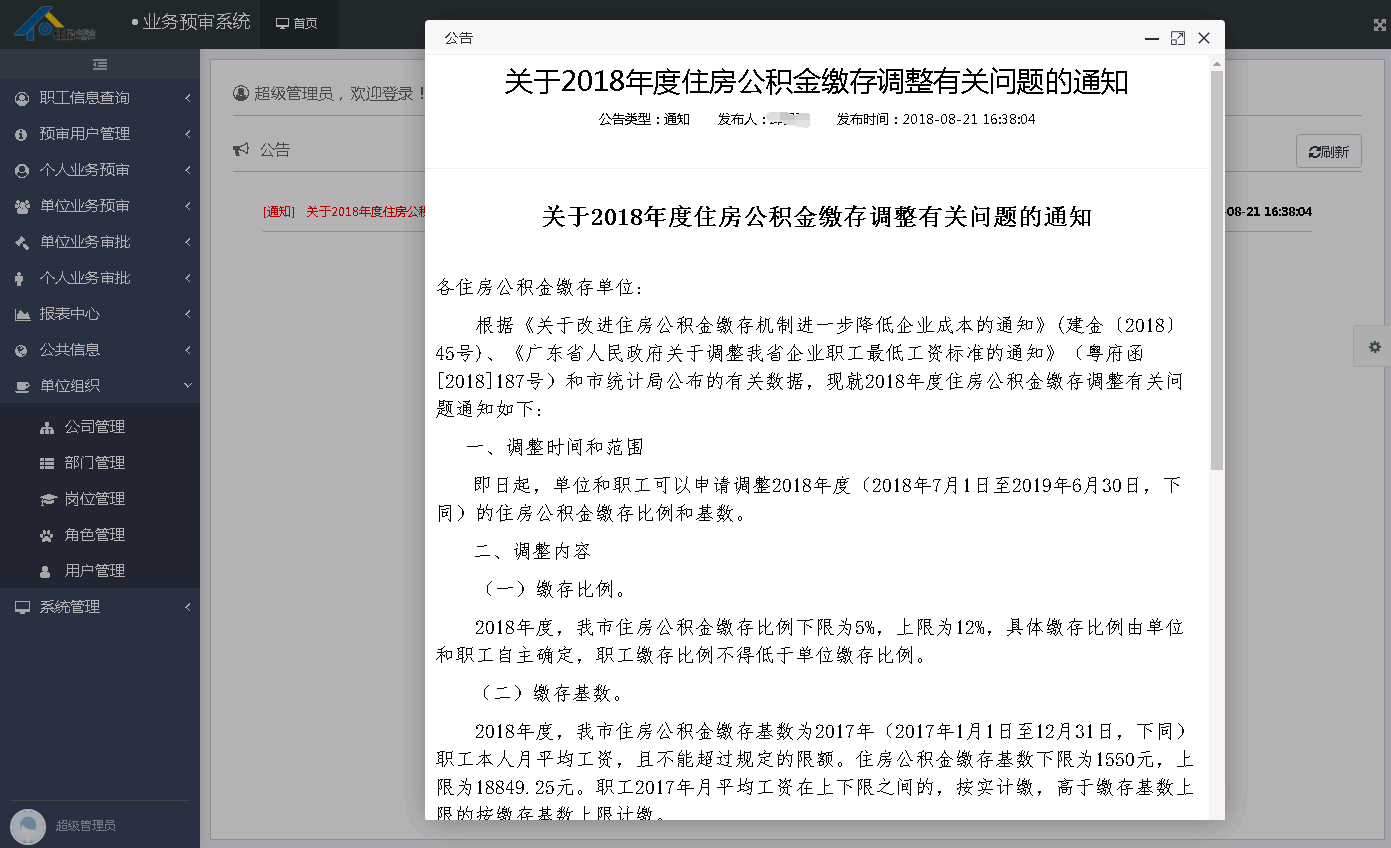
Task: Click the 发布时间 2018-08-21 16:38:04 text
Action: tap(936, 119)
